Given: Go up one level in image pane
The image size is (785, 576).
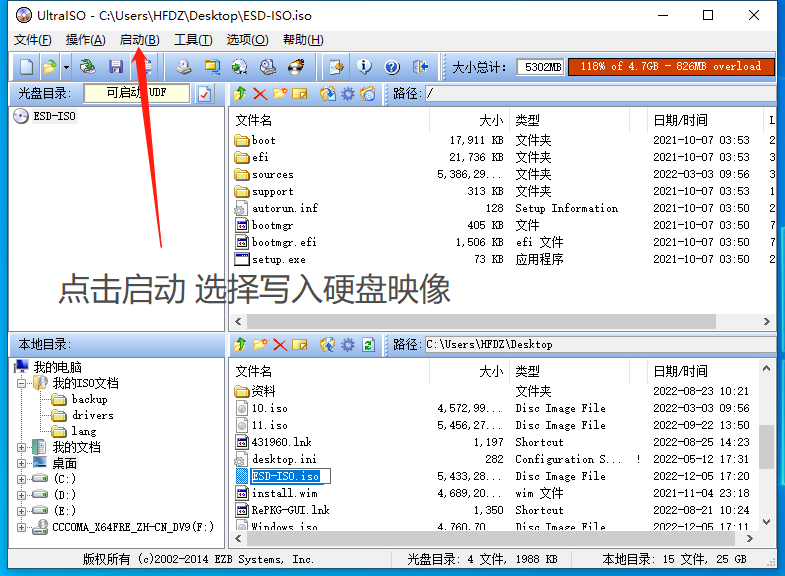Looking at the screenshot, I should pyautogui.click(x=240, y=94).
